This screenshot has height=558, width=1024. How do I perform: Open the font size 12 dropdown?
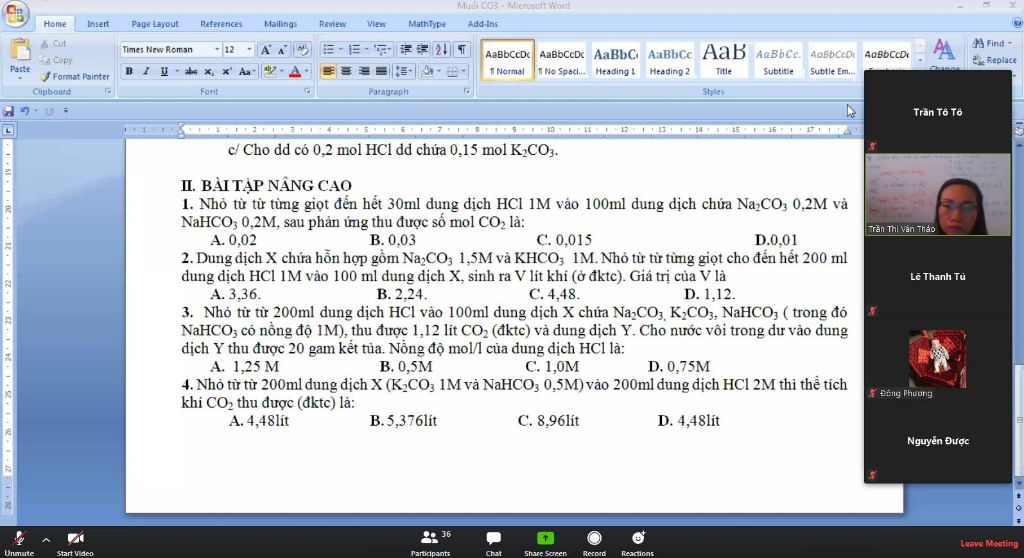(x=249, y=50)
